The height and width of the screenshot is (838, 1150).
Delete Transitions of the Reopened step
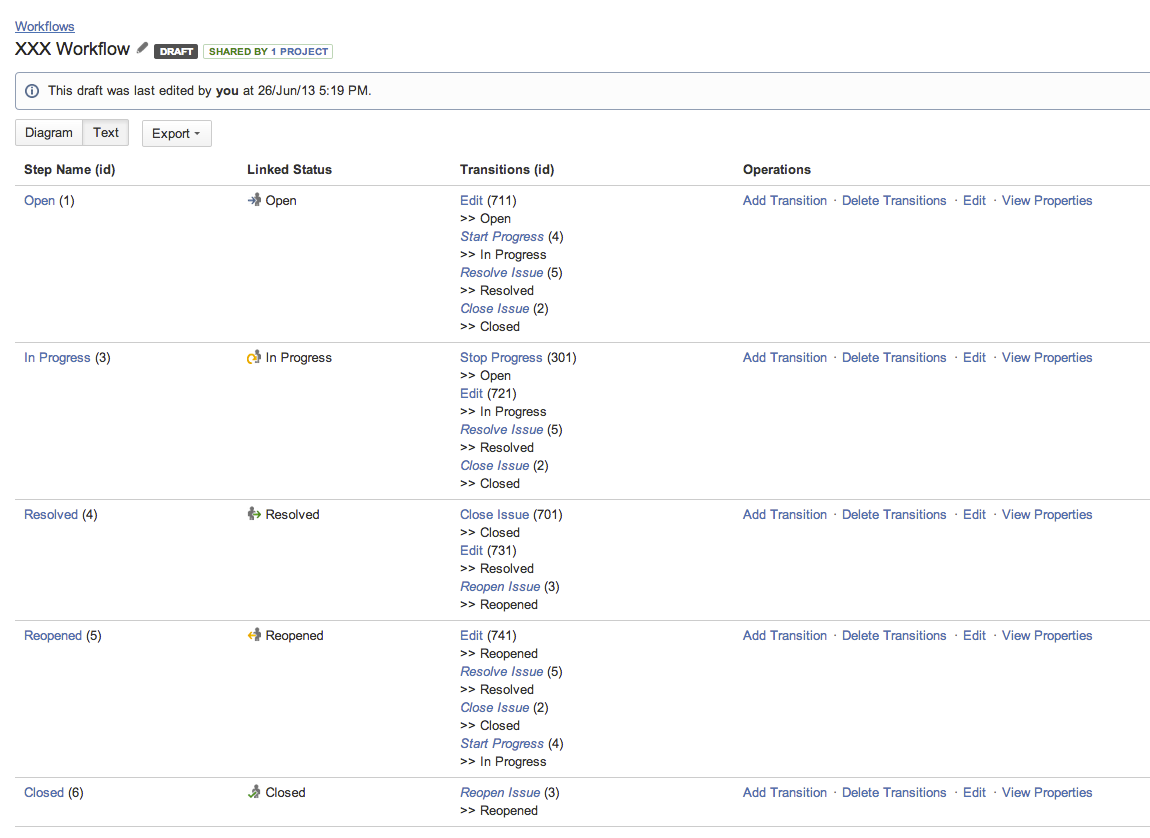coord(894,635)
